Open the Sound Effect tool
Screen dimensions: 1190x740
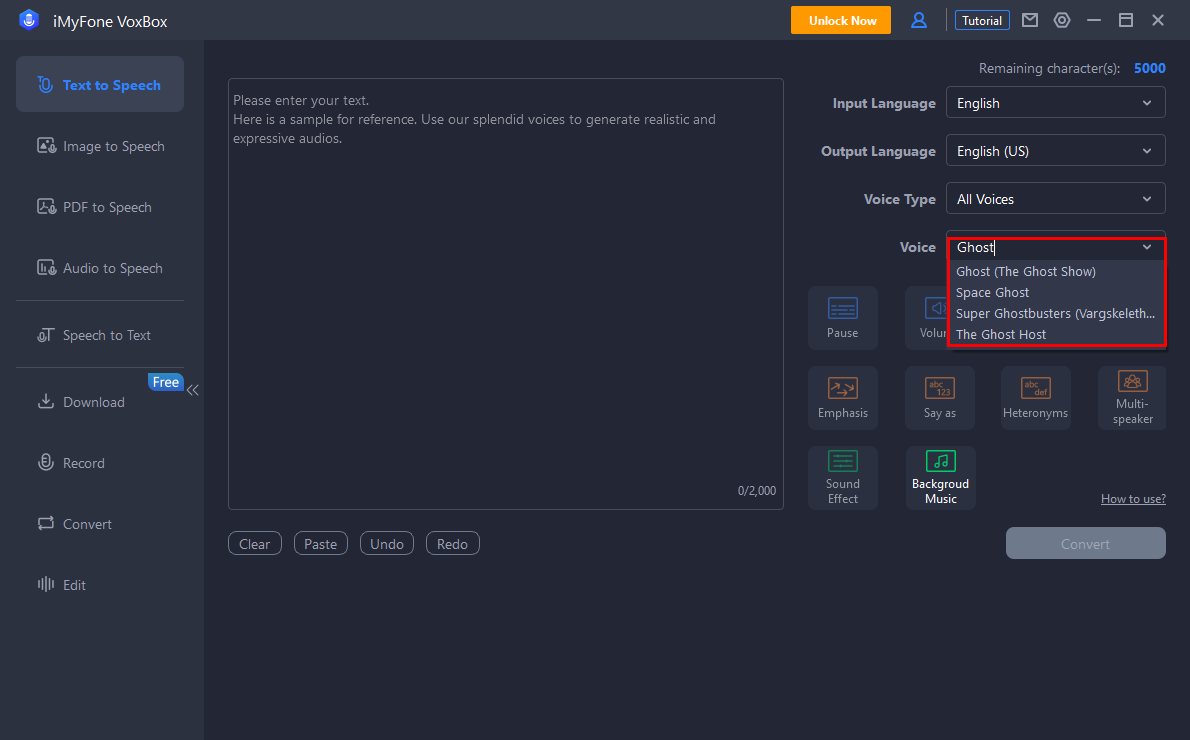coord(842,477)
